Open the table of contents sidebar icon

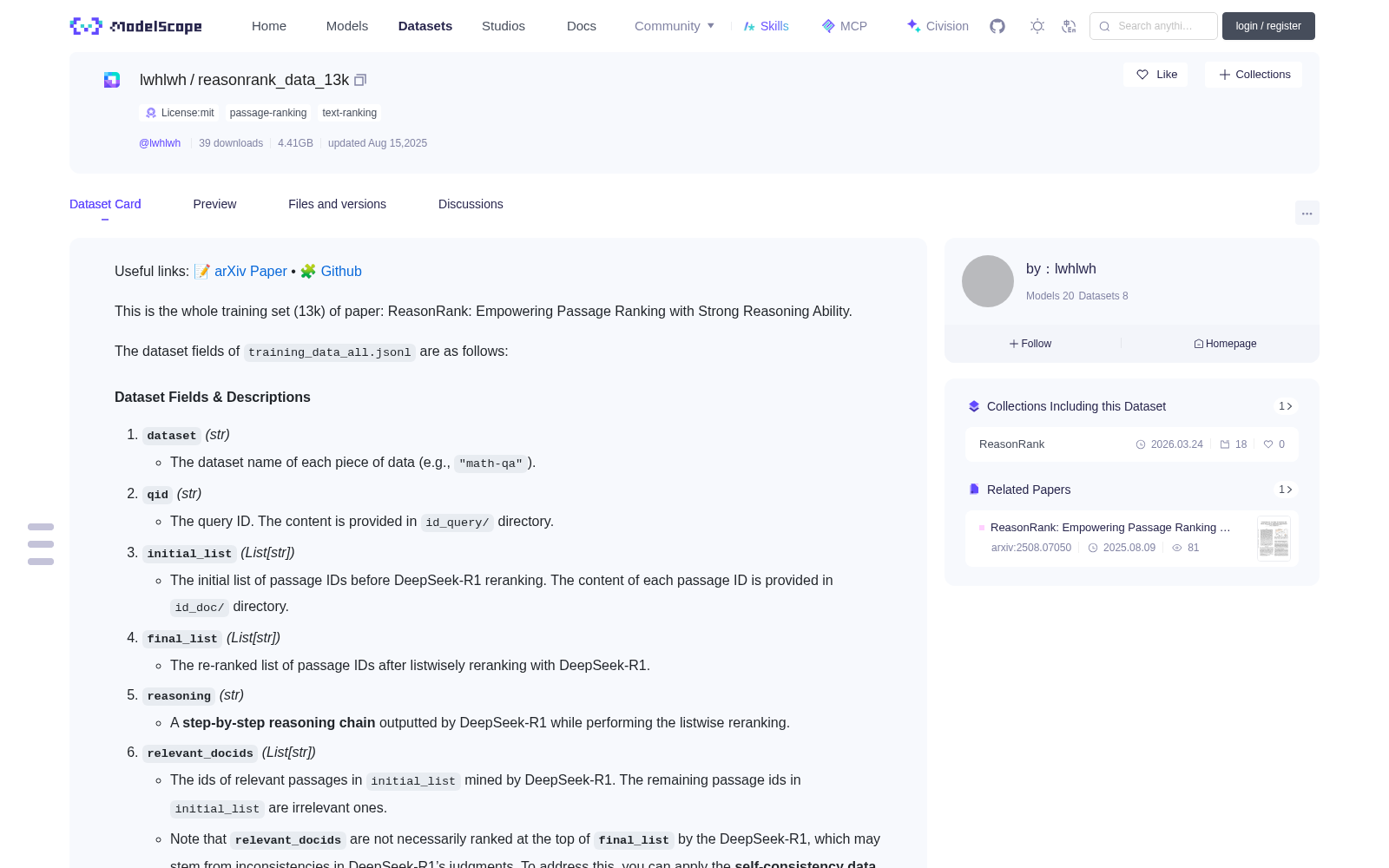41,544
